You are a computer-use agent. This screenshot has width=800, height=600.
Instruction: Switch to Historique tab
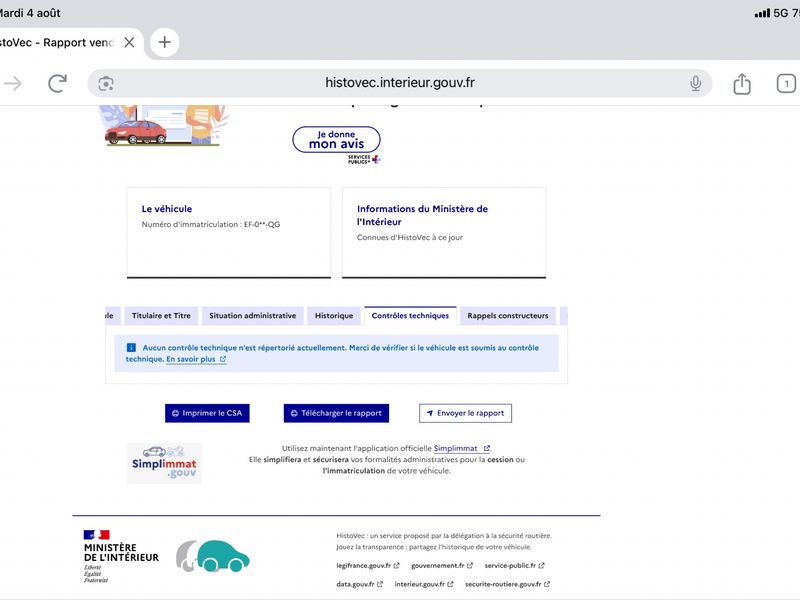click(334, 316)
